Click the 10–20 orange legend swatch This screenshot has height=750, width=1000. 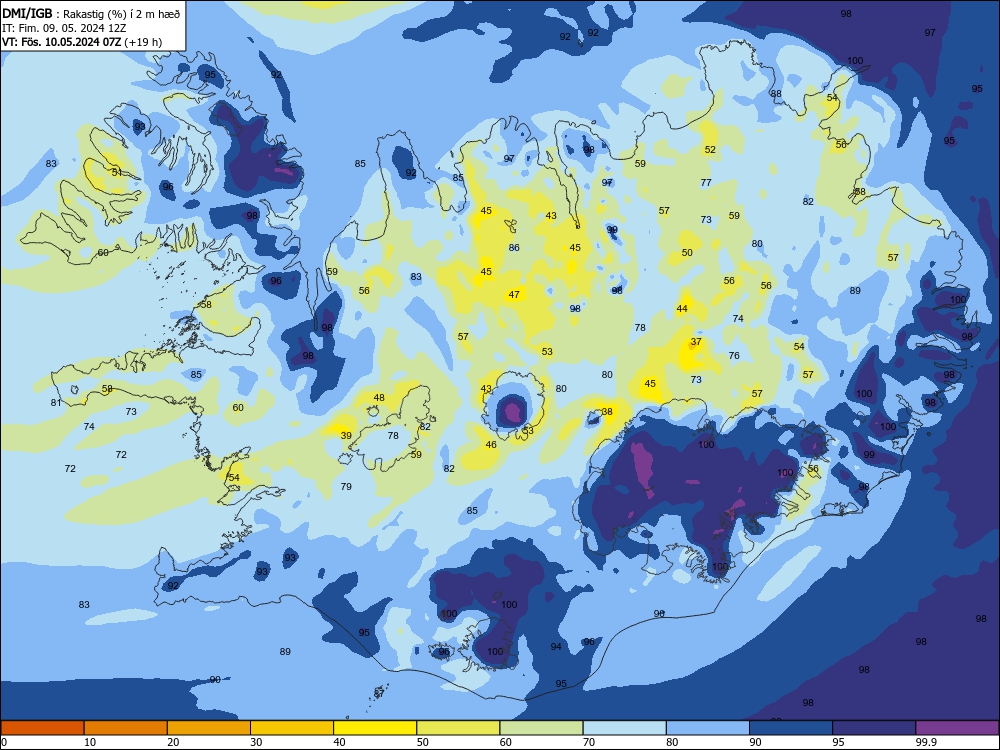coord(126,728)
